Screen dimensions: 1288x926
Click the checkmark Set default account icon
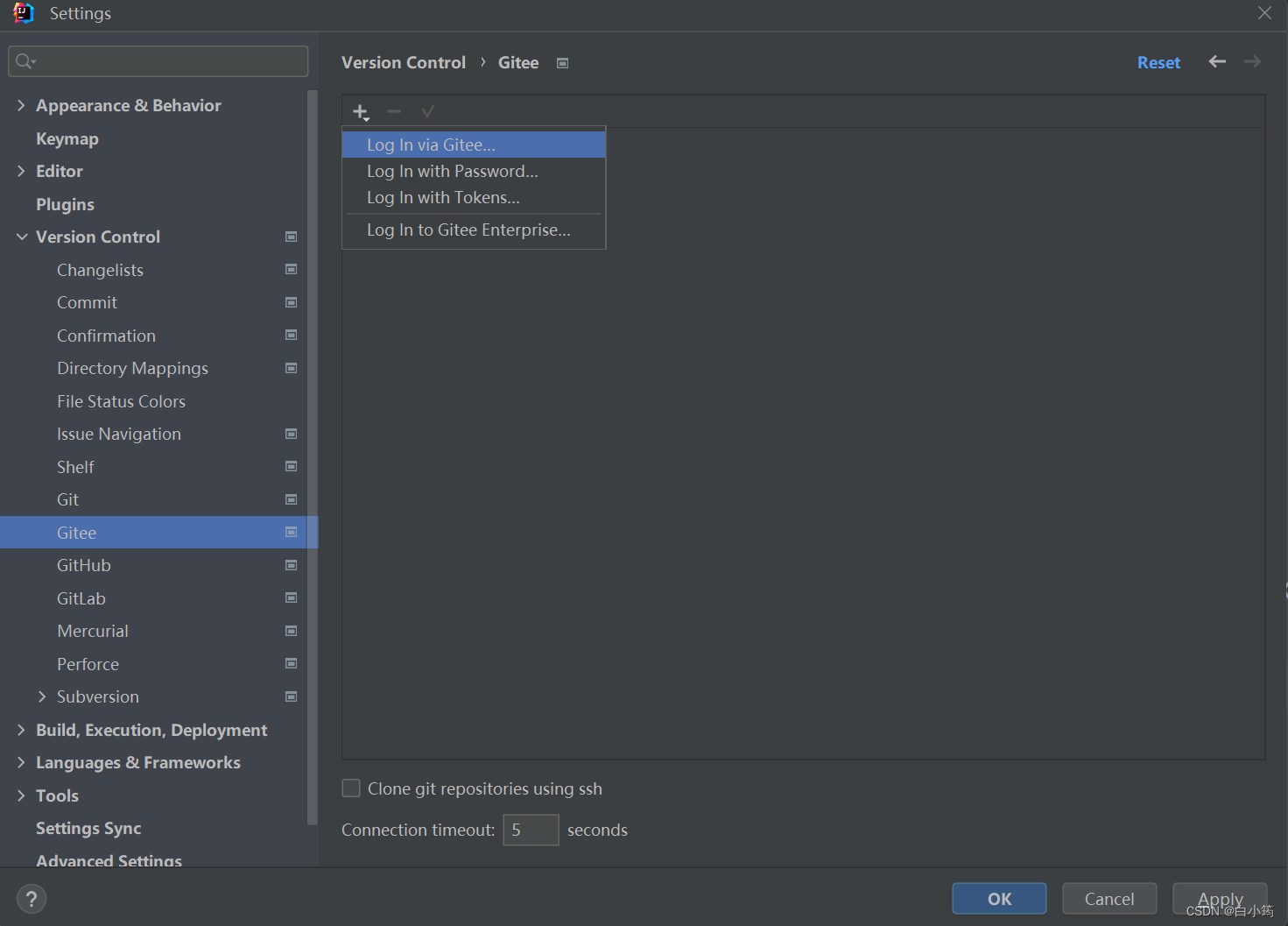[427, 111]
